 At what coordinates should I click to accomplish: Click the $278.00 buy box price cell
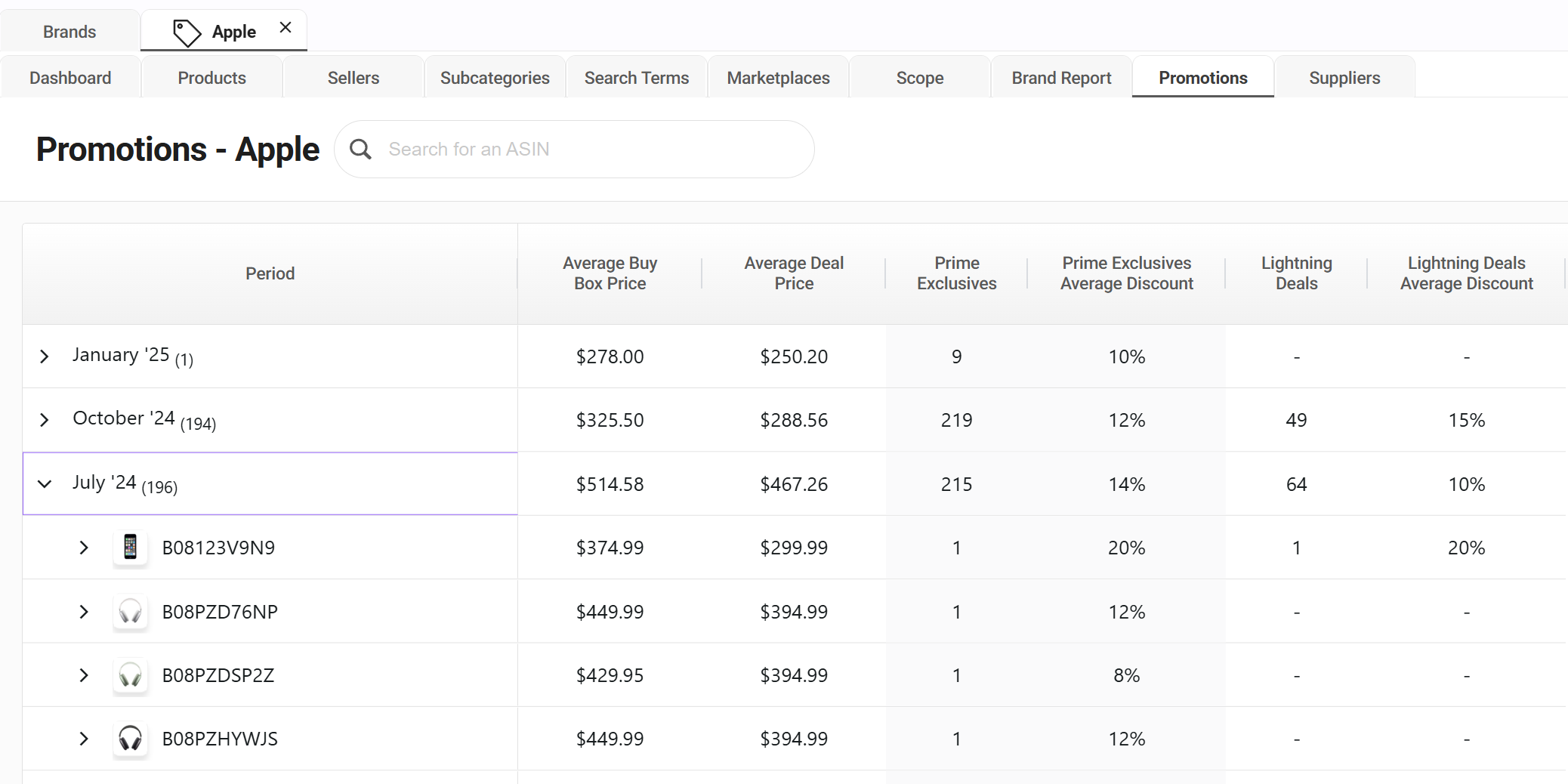[610, 357]
